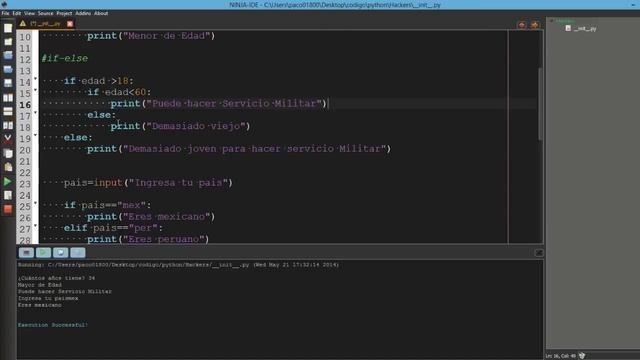This screenshot has width=640, height=360.
Task: Fold the elif block at line 27
Action: click(x=36, y=225)
